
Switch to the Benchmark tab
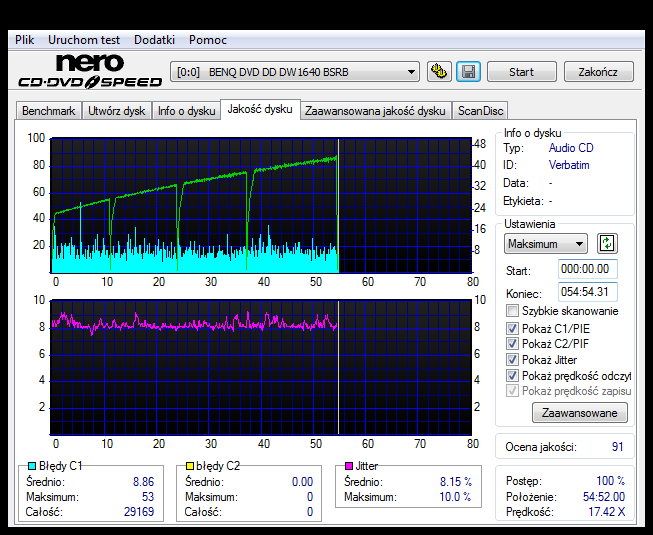pos(48,111)
